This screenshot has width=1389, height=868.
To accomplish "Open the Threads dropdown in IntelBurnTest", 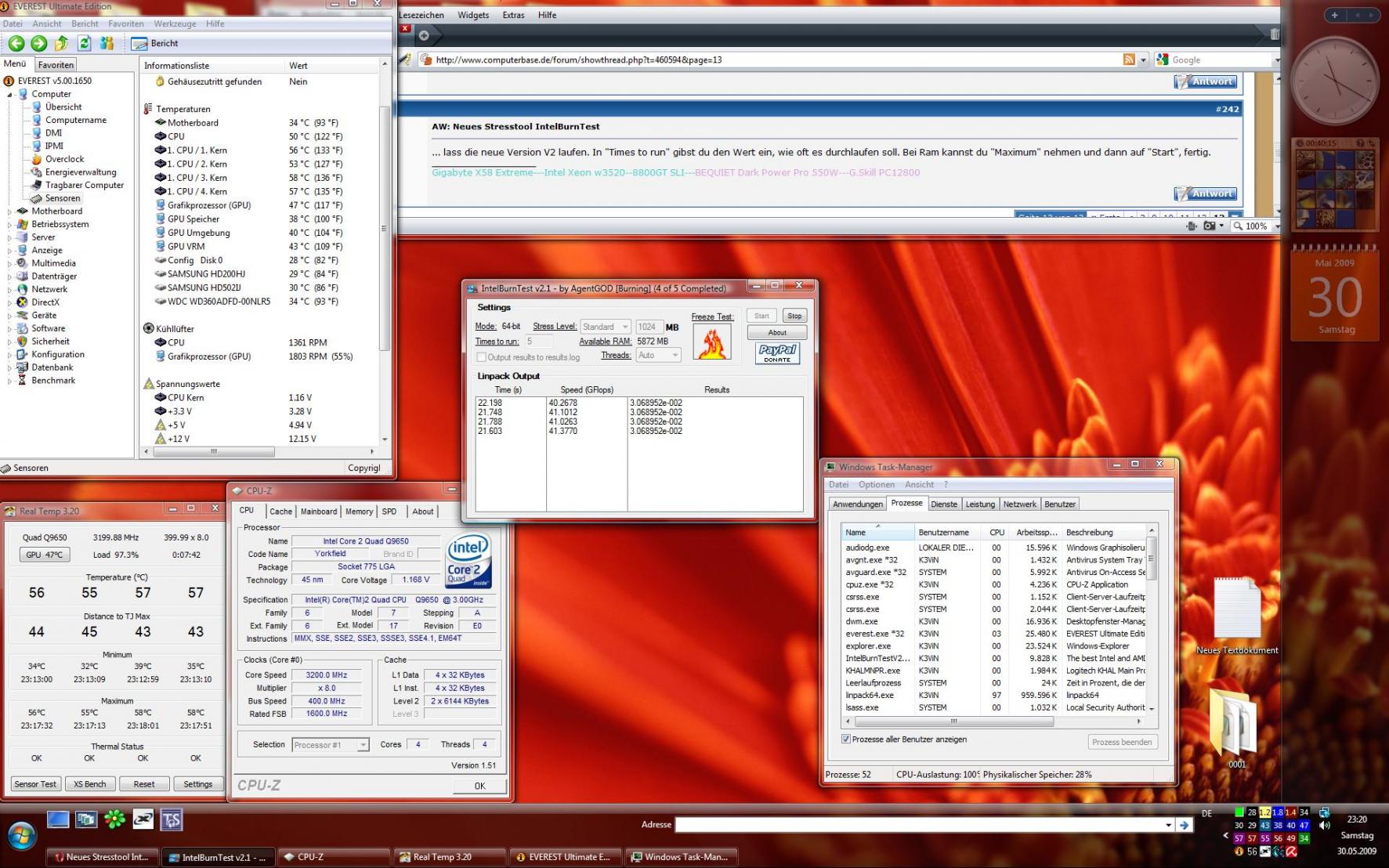I will [658, 356].
